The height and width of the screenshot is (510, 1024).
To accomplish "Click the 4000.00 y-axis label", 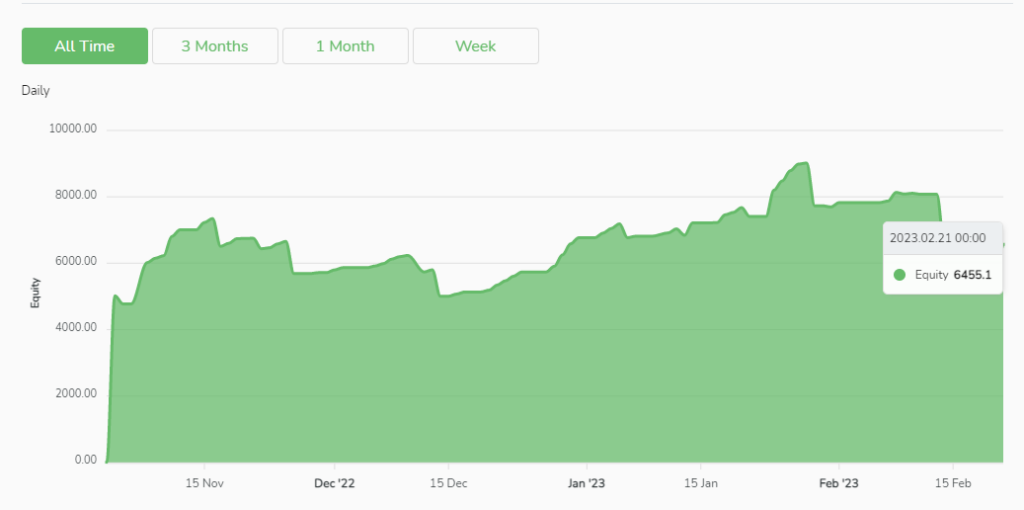I will tap(75, 328).
